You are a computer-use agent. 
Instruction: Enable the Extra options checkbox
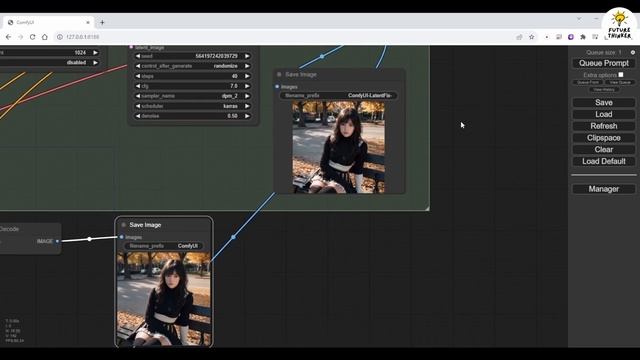621,75
